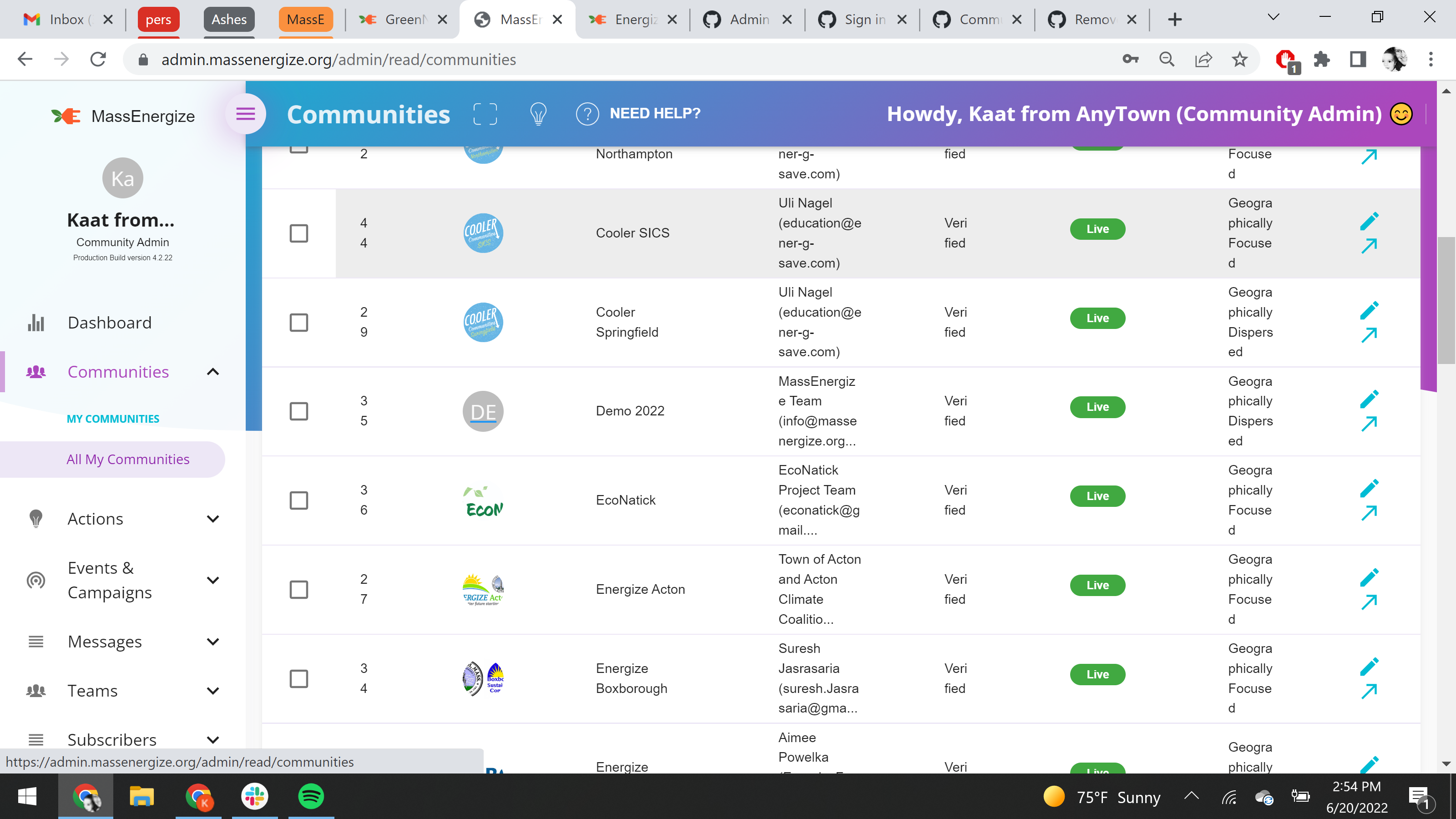This screenshot has height=819, width=1456.
Task: Click the lightbulb tips icon in the header
Action: [537, 114]
